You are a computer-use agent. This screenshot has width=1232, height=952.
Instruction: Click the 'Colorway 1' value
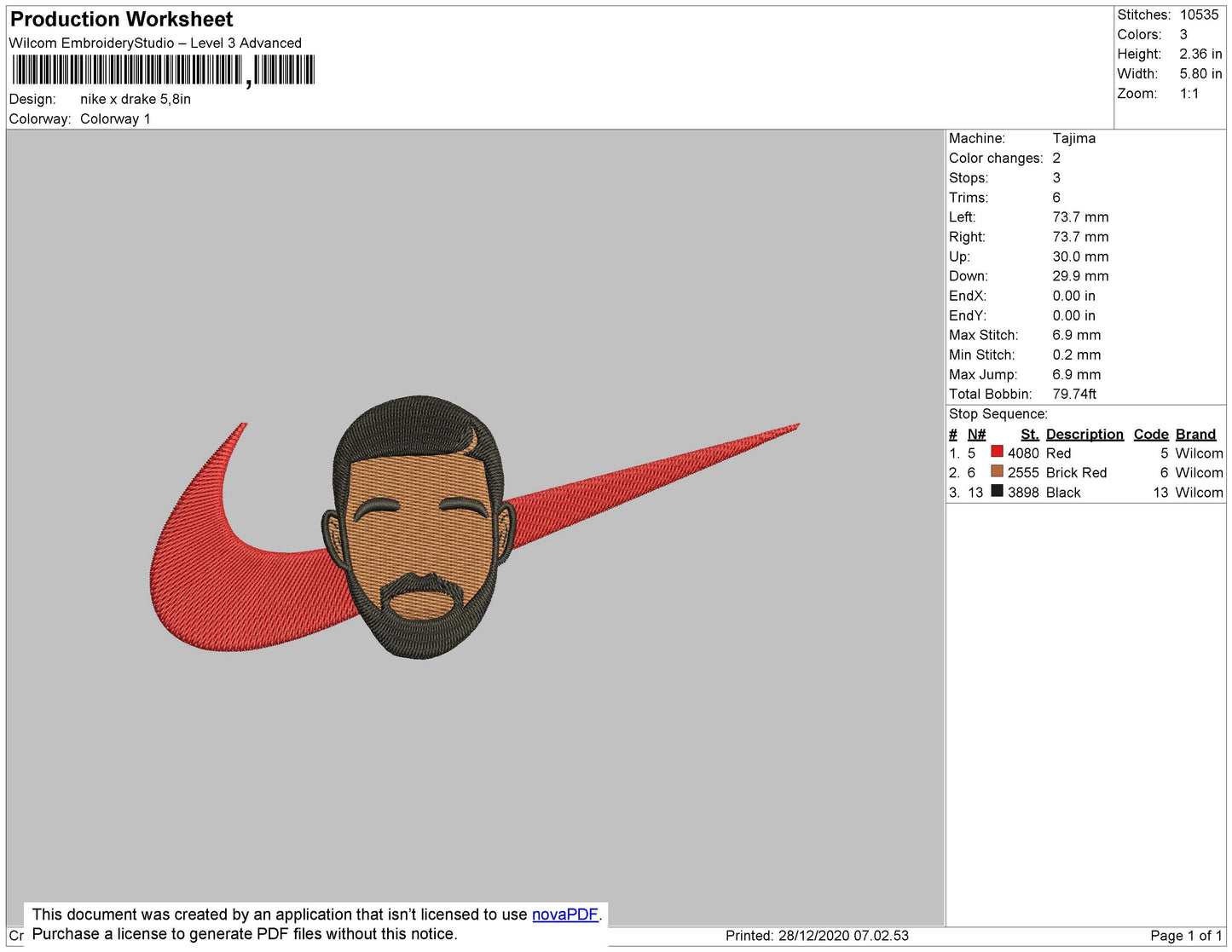(115, 119)
